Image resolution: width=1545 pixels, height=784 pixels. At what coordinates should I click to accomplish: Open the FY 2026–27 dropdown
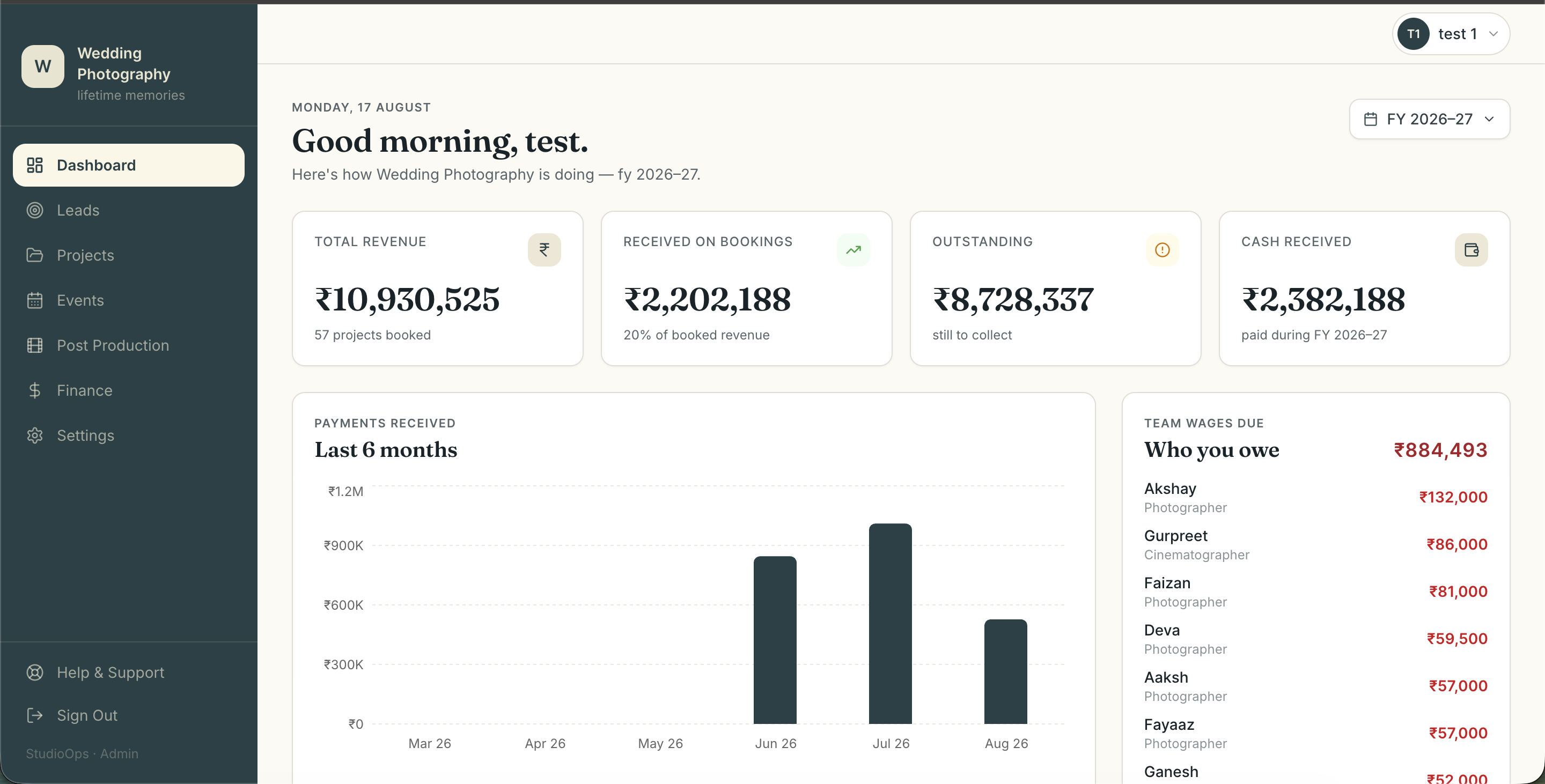click(x=1429, y=119)
